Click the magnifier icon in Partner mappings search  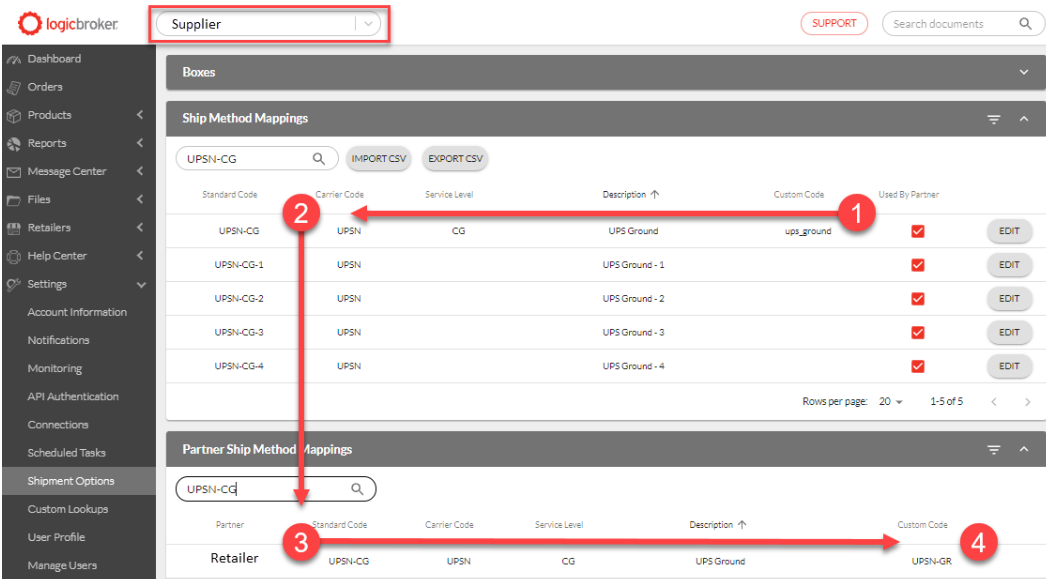coord(357,489)
